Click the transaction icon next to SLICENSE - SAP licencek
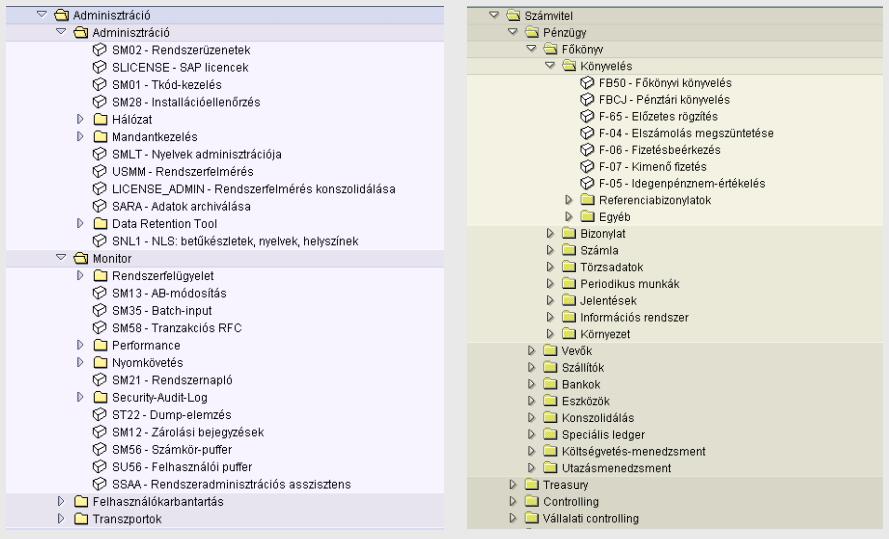This screenshot has width=889, height=539. (100, 67)
